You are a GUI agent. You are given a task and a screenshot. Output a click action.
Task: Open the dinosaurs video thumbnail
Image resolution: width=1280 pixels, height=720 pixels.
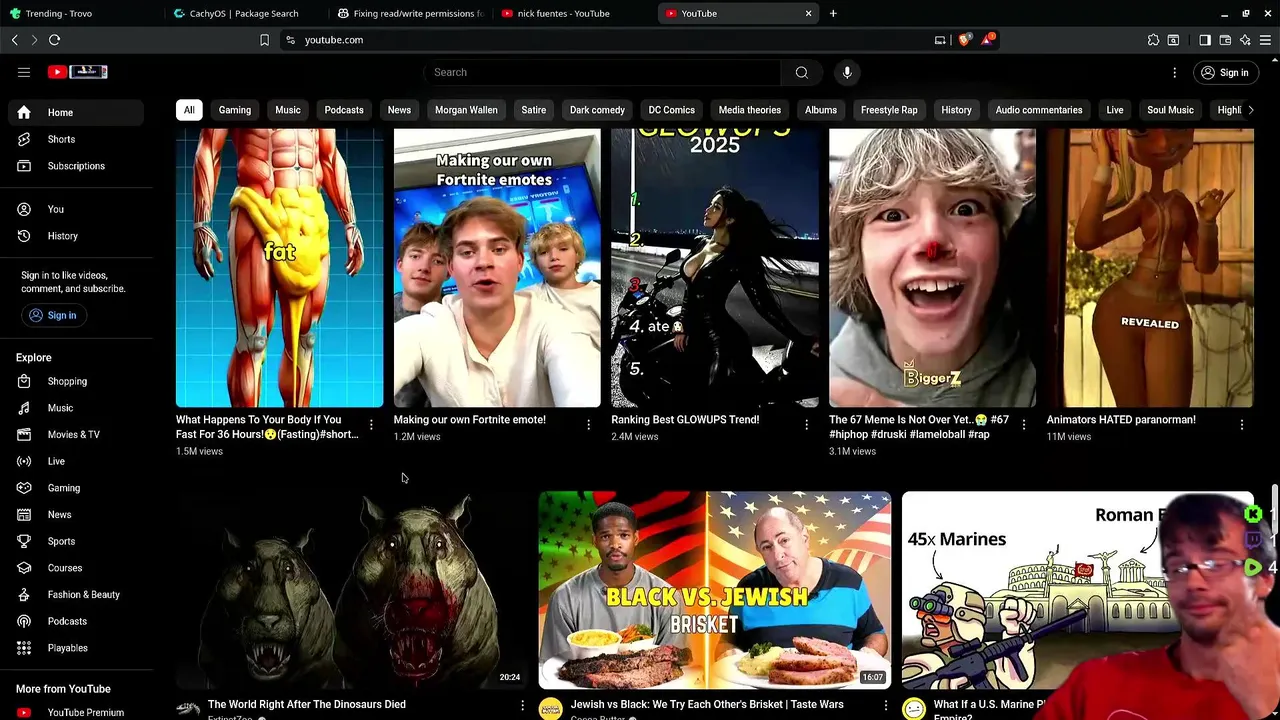click(x=352, y=590)
